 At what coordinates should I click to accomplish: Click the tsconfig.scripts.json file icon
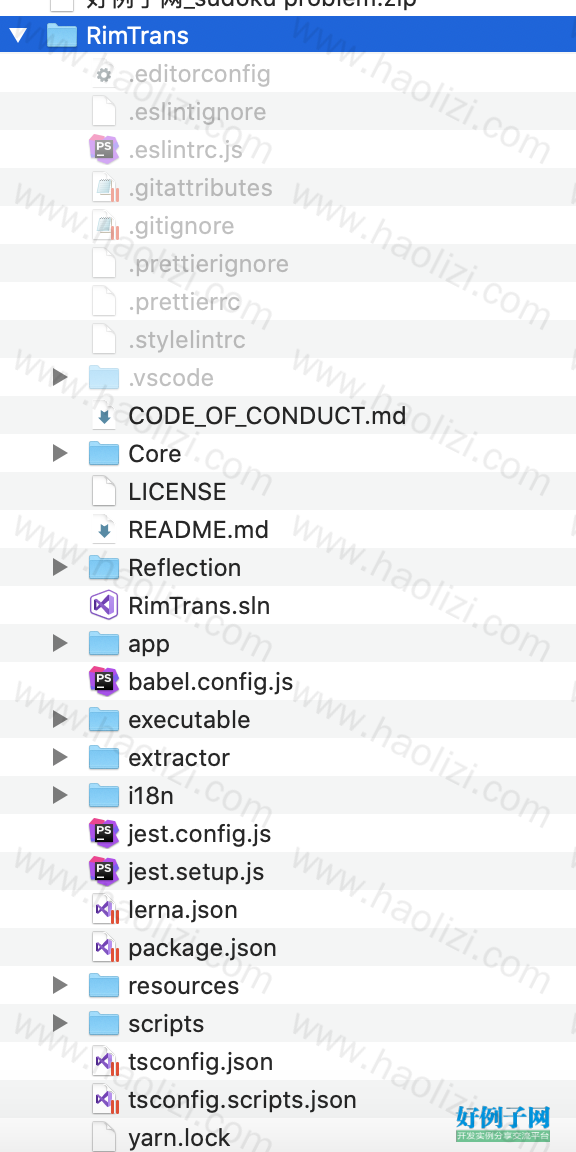point(105,1100)
